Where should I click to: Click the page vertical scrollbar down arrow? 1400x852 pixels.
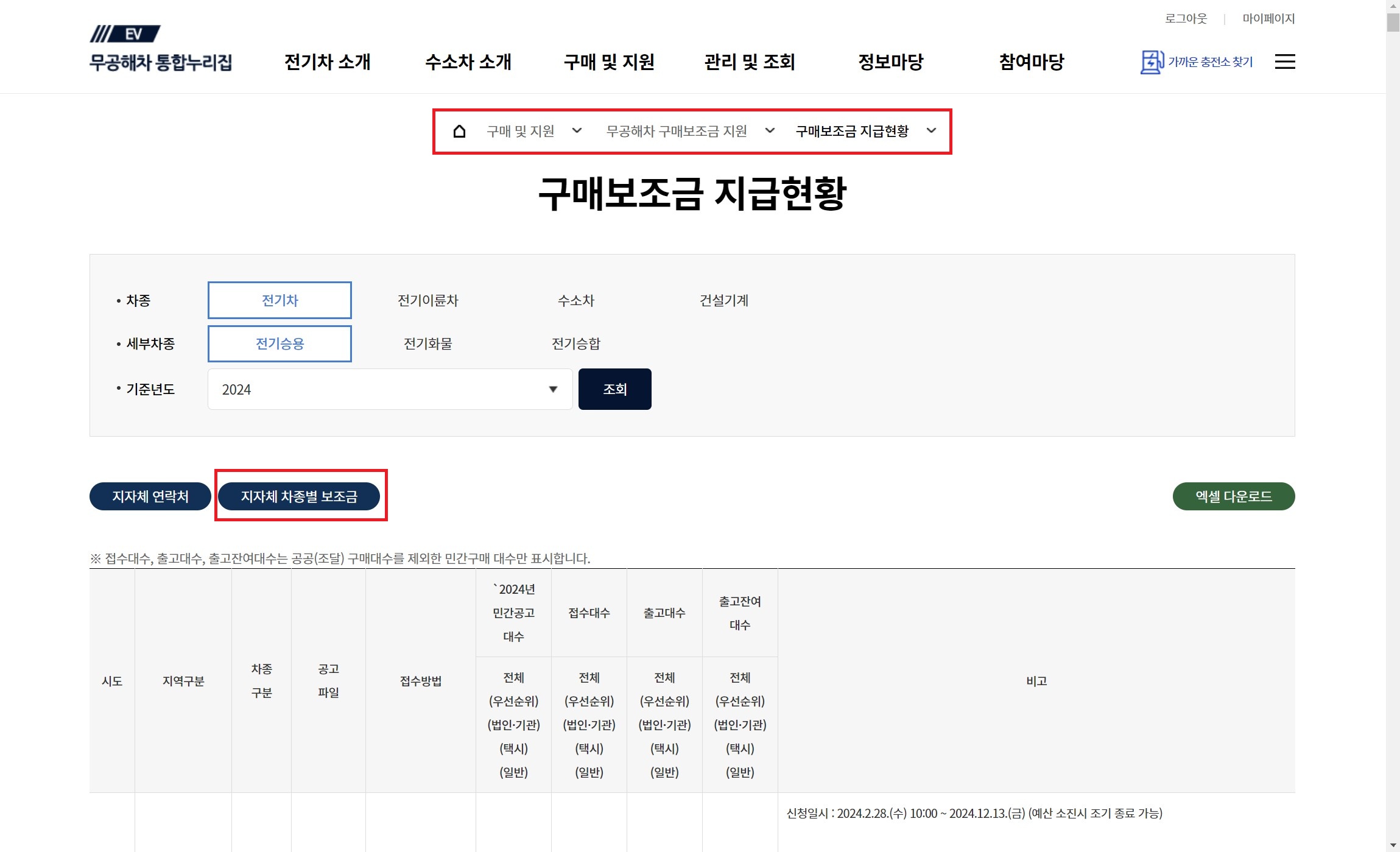tap(1393, 845)
